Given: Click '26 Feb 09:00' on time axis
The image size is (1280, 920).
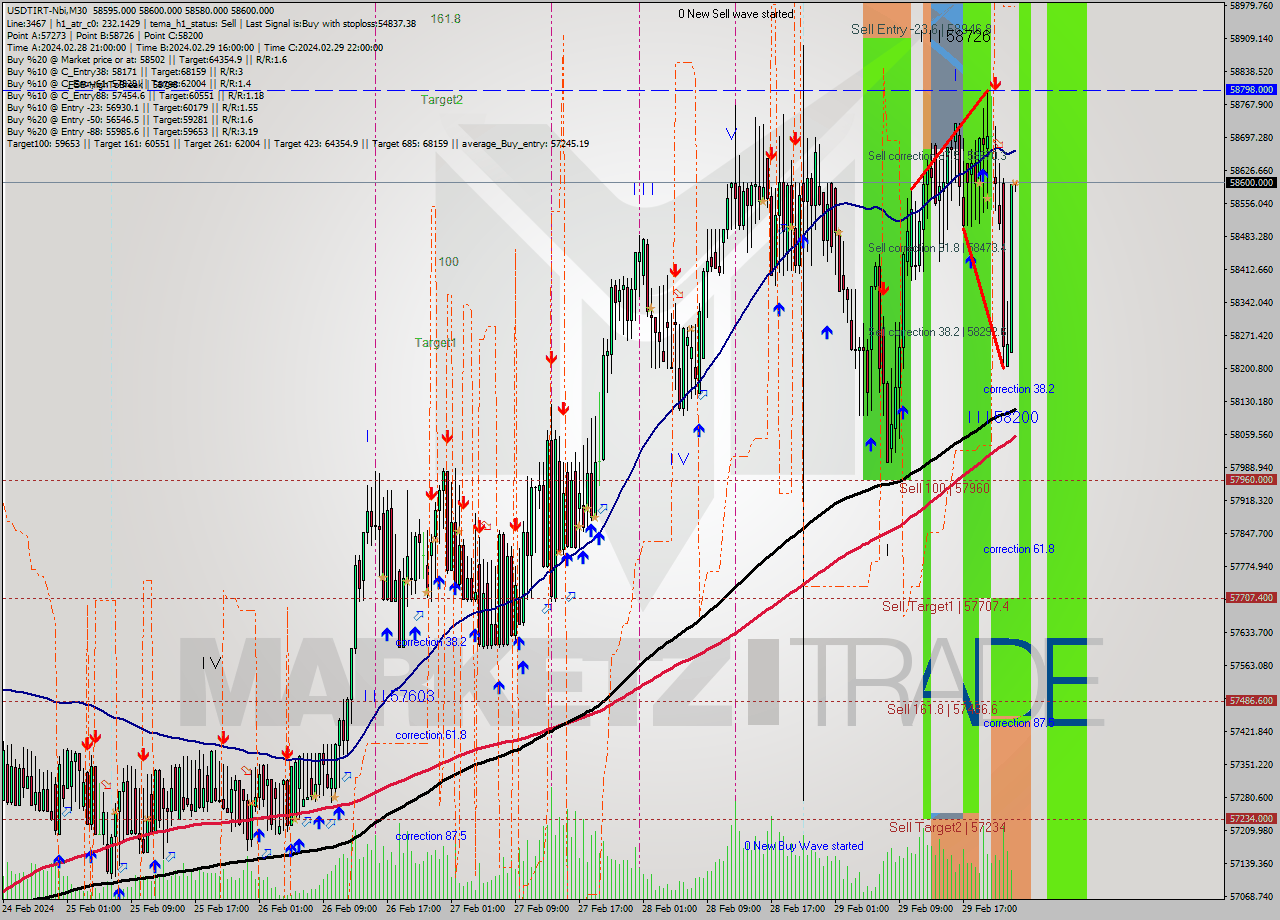Looking at the screenshot, I should point(348,909).
